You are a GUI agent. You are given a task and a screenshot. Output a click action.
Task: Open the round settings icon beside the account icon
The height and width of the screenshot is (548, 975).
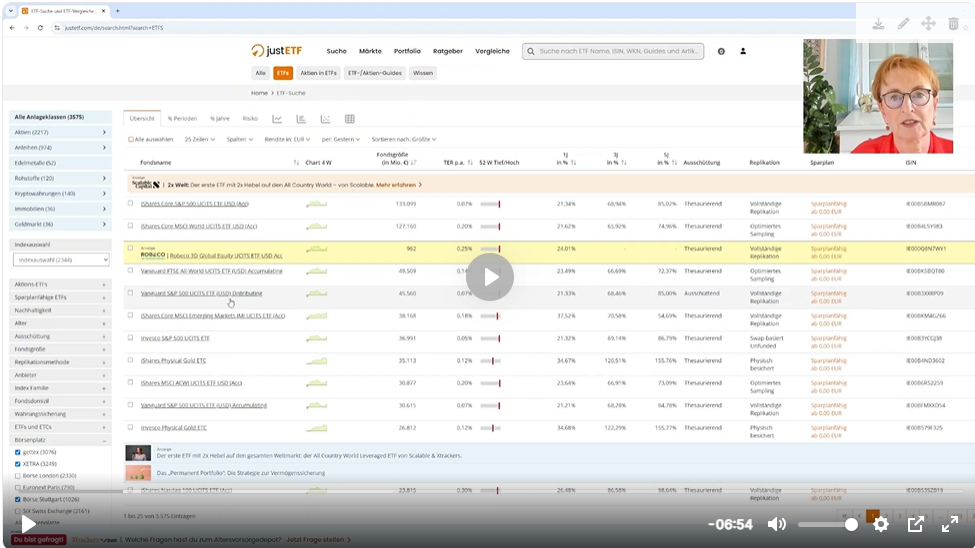tap(721, 51)
